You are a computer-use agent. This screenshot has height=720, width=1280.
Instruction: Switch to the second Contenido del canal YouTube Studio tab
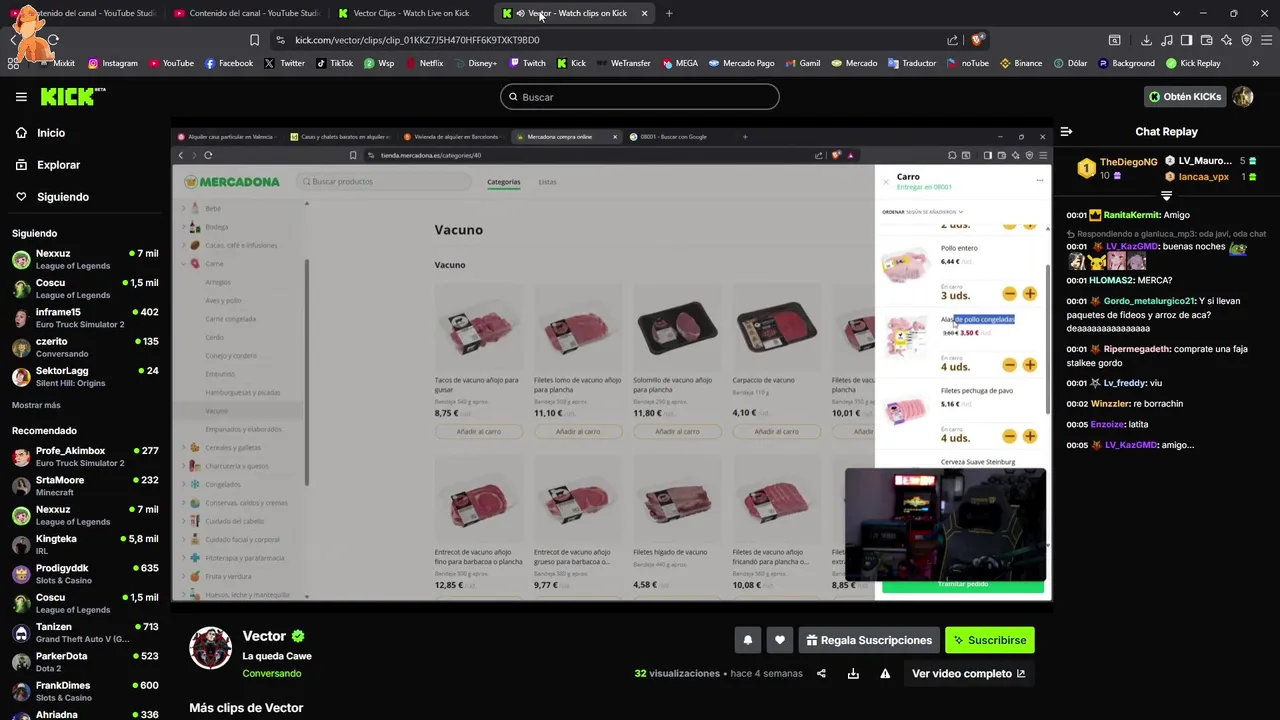[x=245, y=13]
